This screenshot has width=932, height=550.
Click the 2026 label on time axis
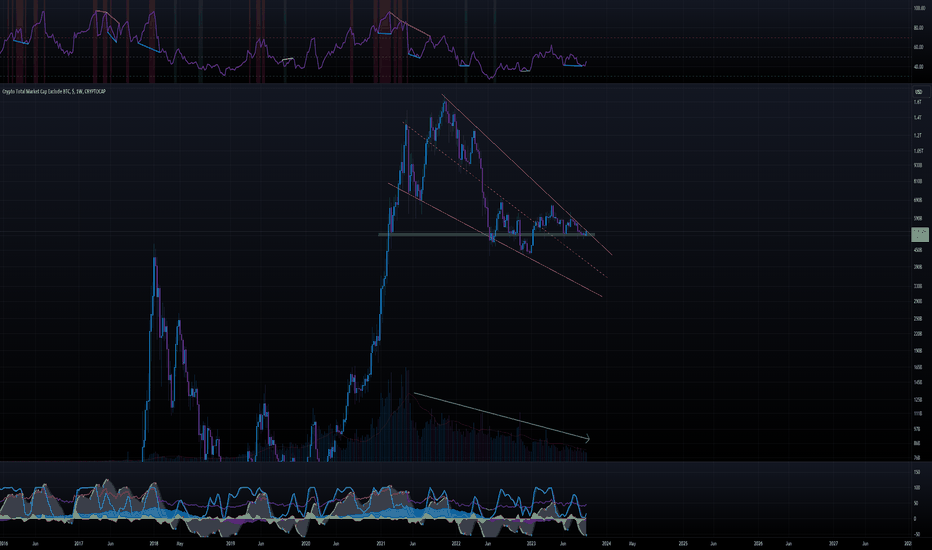click(758, 543)
